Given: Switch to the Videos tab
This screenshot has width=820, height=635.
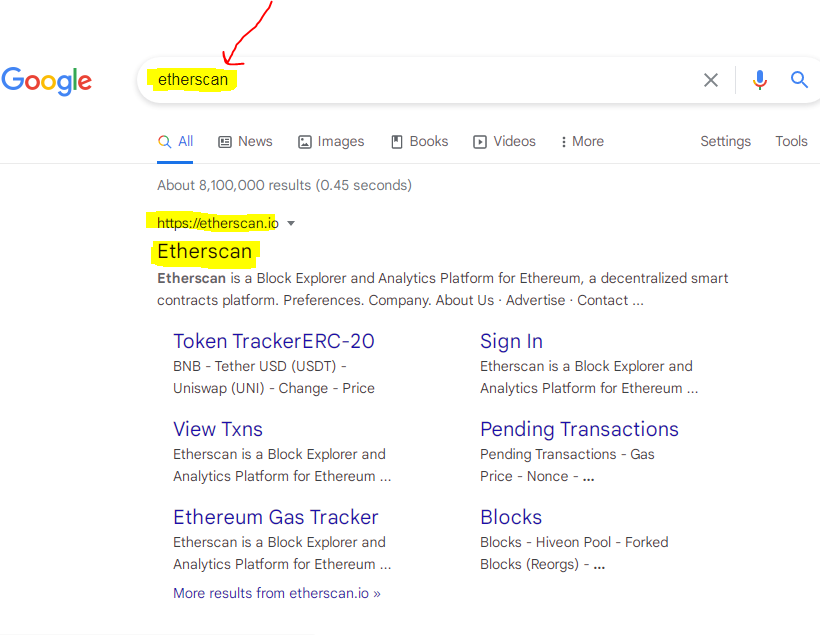Looking at the screenshot, I should [x=504, y=142].
